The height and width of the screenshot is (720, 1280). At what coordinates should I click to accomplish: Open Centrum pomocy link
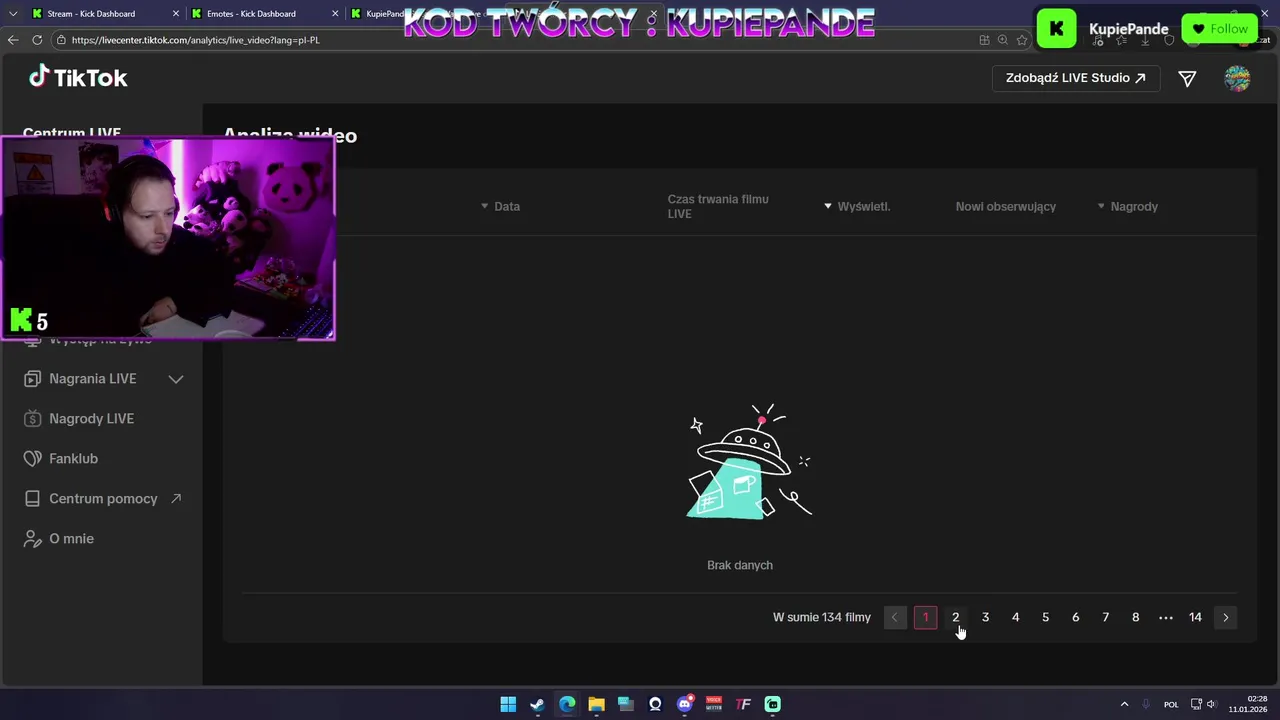101,499
